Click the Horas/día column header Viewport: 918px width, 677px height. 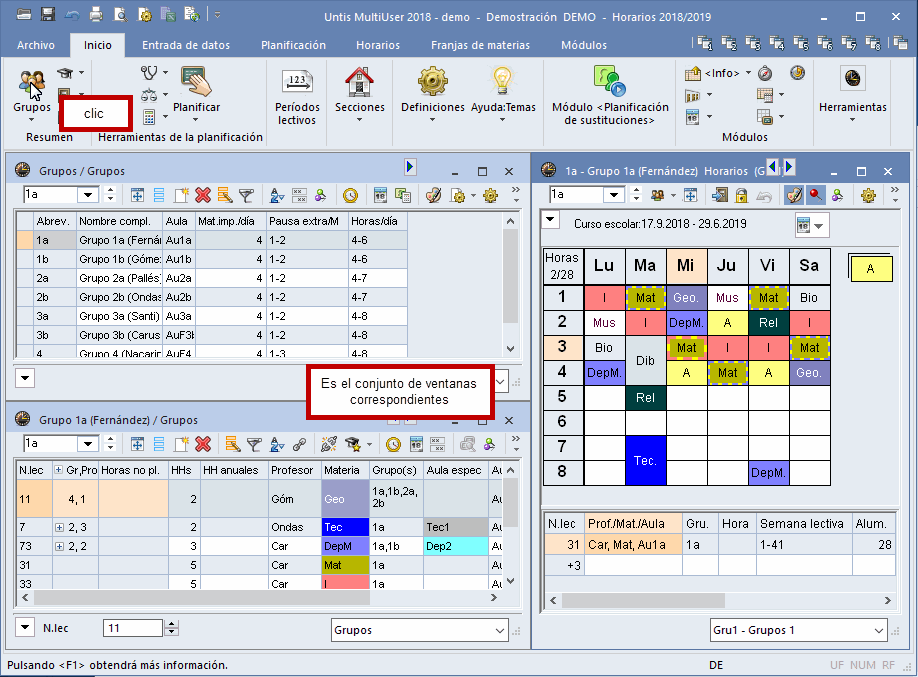tap(377, 221)
